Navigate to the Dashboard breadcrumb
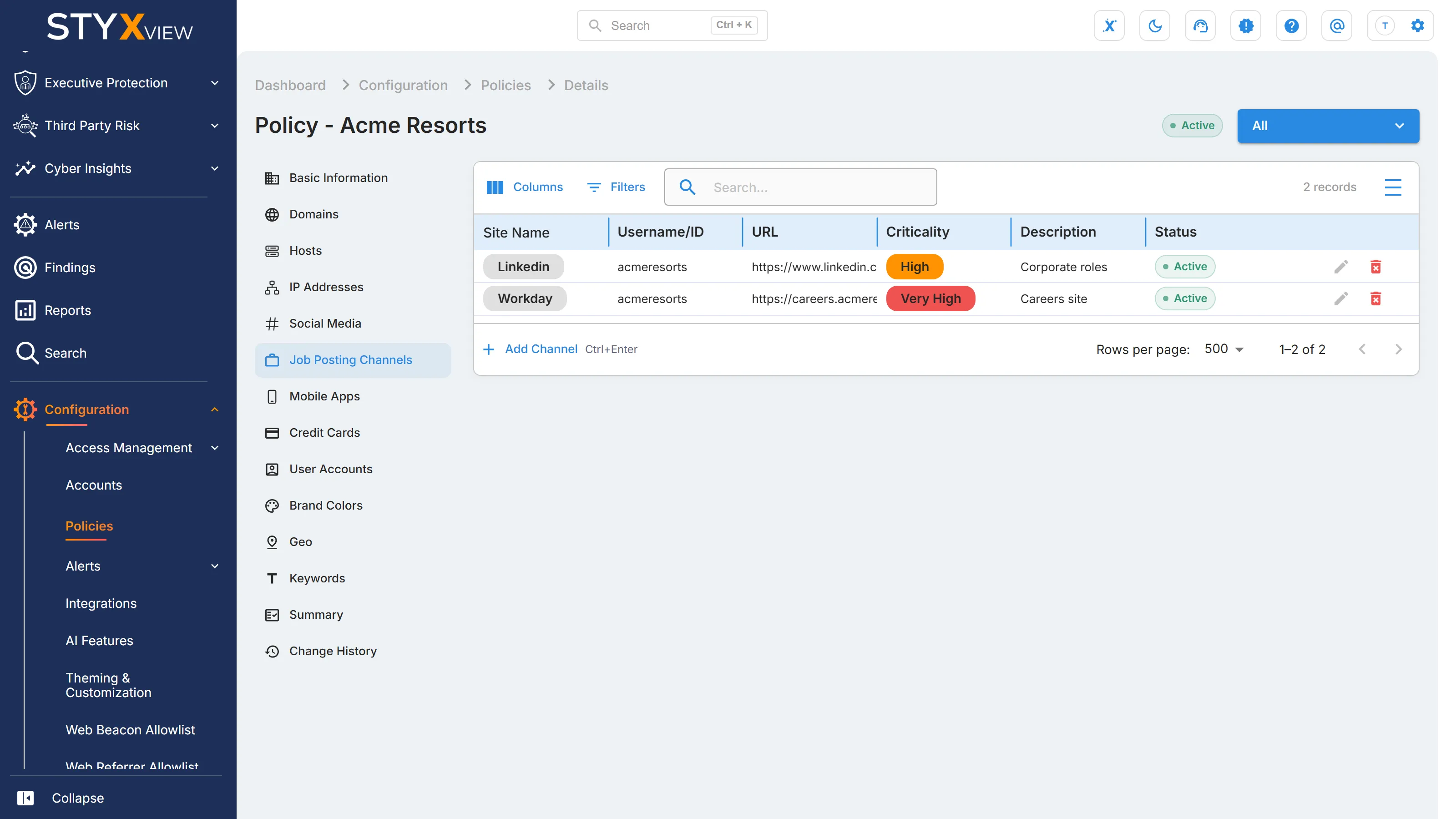The height and width of the screenshot is (819, 1456). [290, 86]
